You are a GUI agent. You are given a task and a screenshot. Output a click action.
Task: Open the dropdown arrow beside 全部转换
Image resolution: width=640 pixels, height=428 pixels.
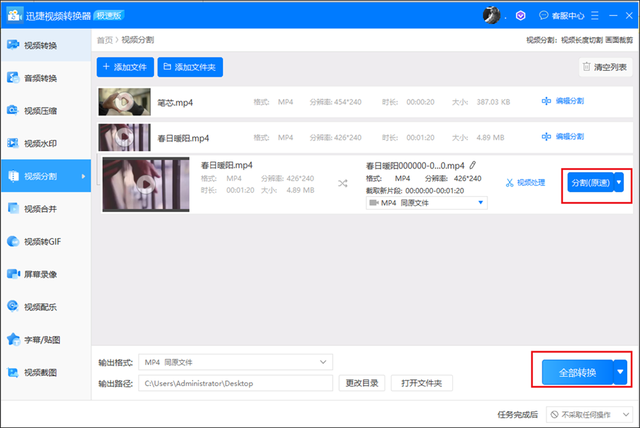[619, 372]
